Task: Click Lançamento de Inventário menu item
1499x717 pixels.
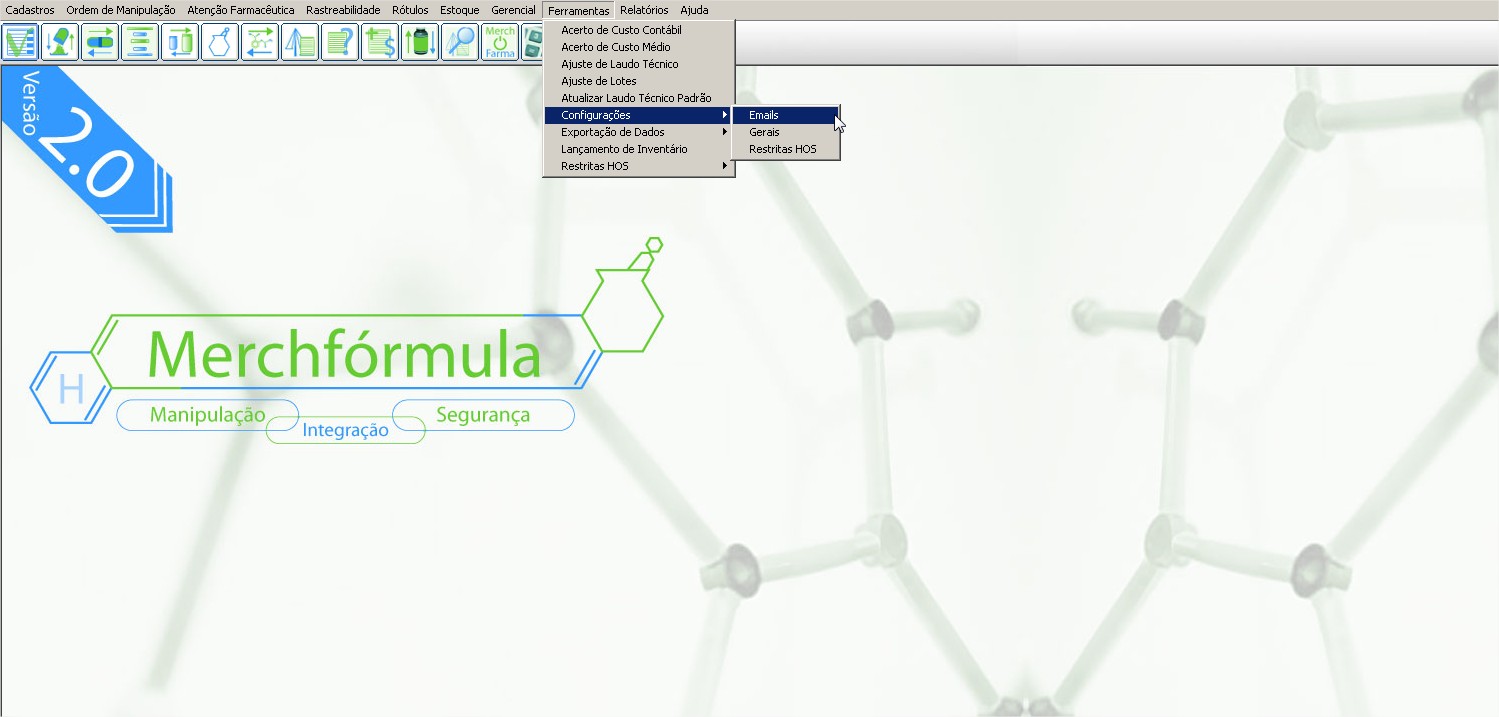Action: pyautogui.click(x=624, y=149)
